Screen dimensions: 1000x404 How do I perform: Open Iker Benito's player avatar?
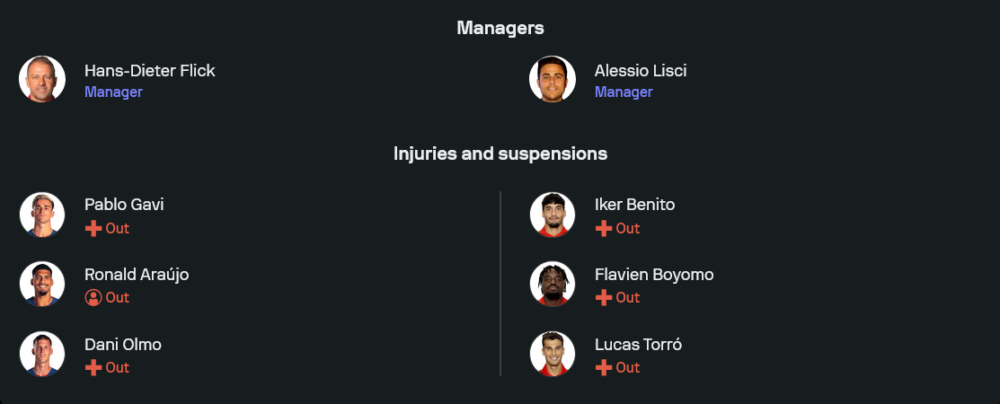tap(552, 215)
